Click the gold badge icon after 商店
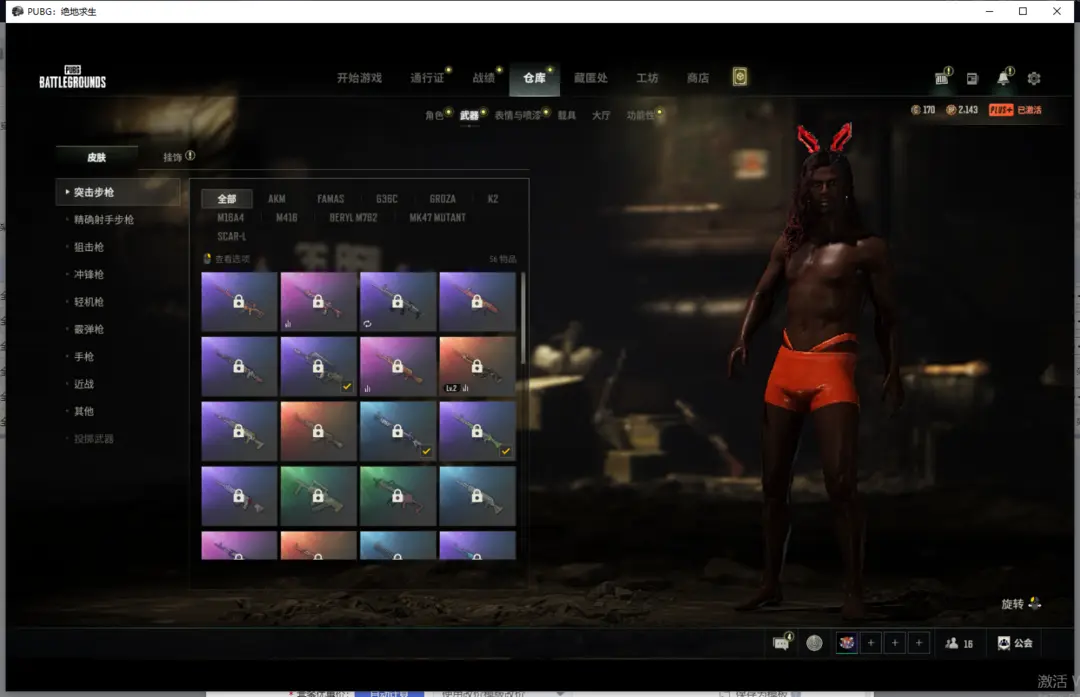 [x=740, y=77]
